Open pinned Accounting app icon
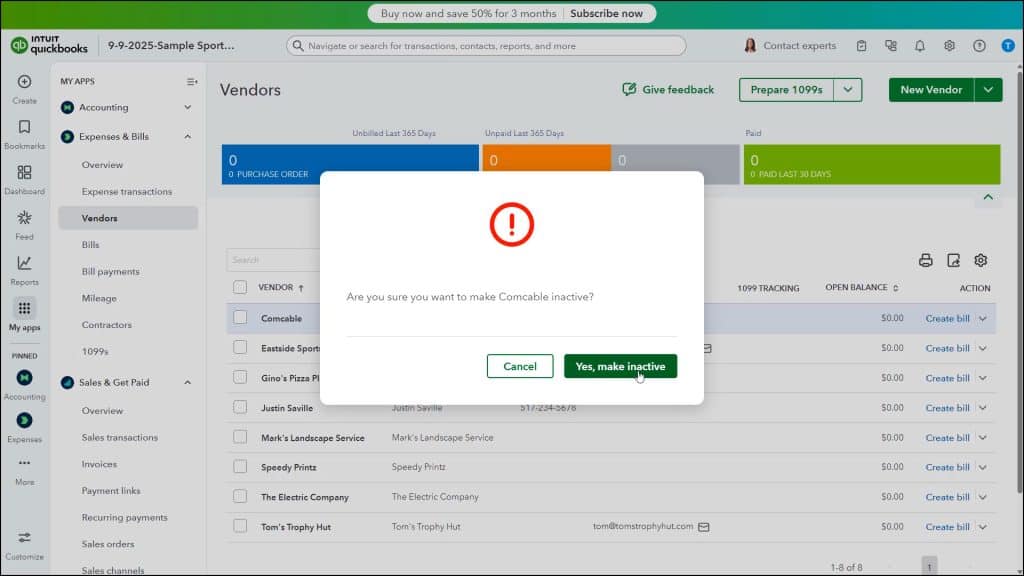Image resolution: width=1024 pixels, height=576 pixels. 24,377
